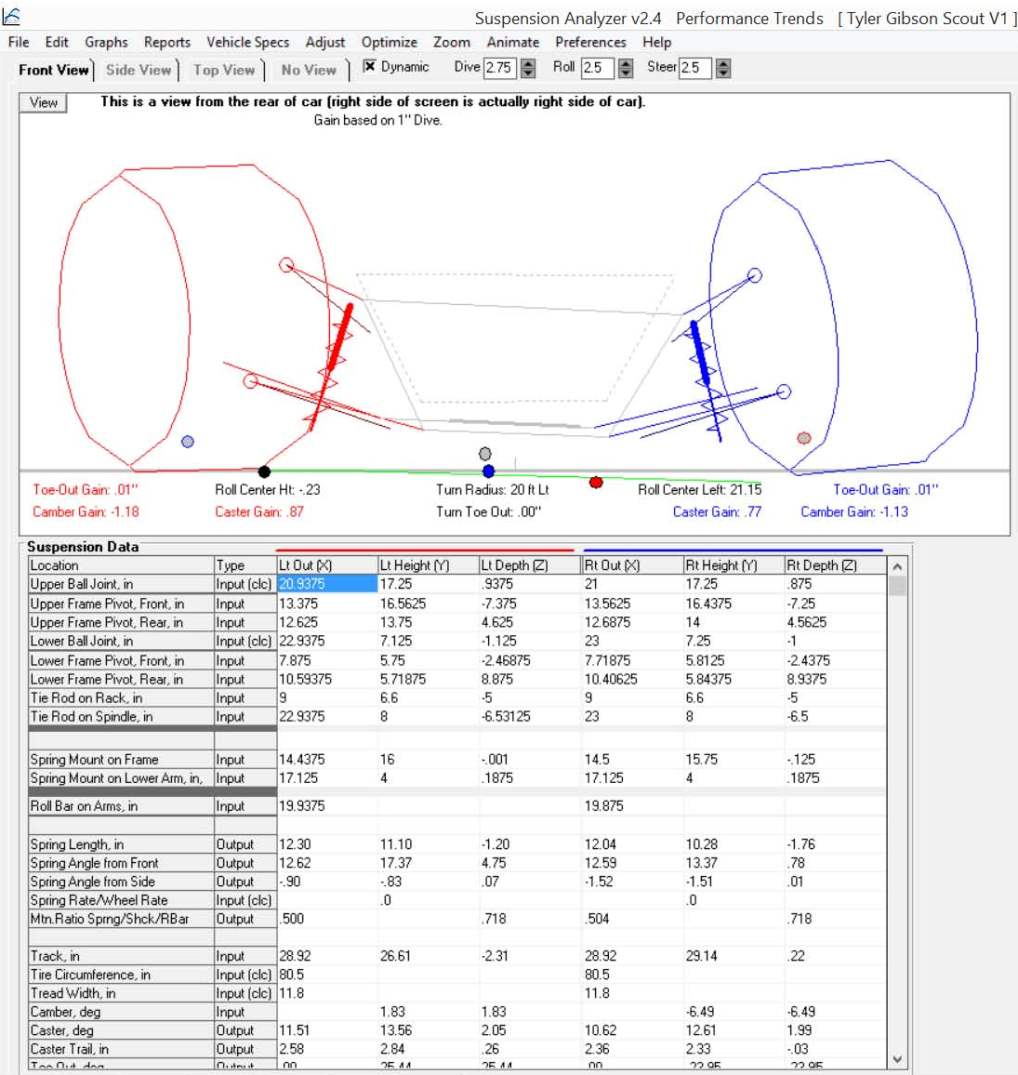Click the Suspension Analyzer app icon in title bar
Image resolution: width=1018 pixels, height=1075 pixels.
tap(12, 16)
